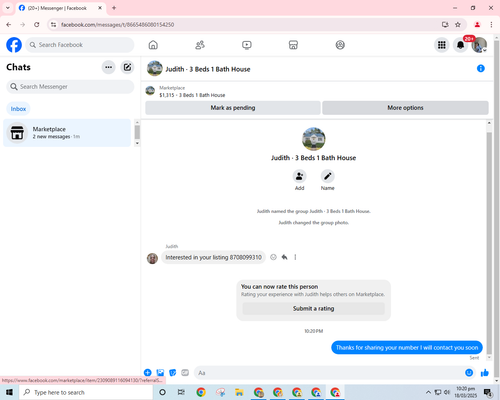Viewport: 500px width, 400px height.
Task: Choose a GIF in composer
Action: click(185, 373)
